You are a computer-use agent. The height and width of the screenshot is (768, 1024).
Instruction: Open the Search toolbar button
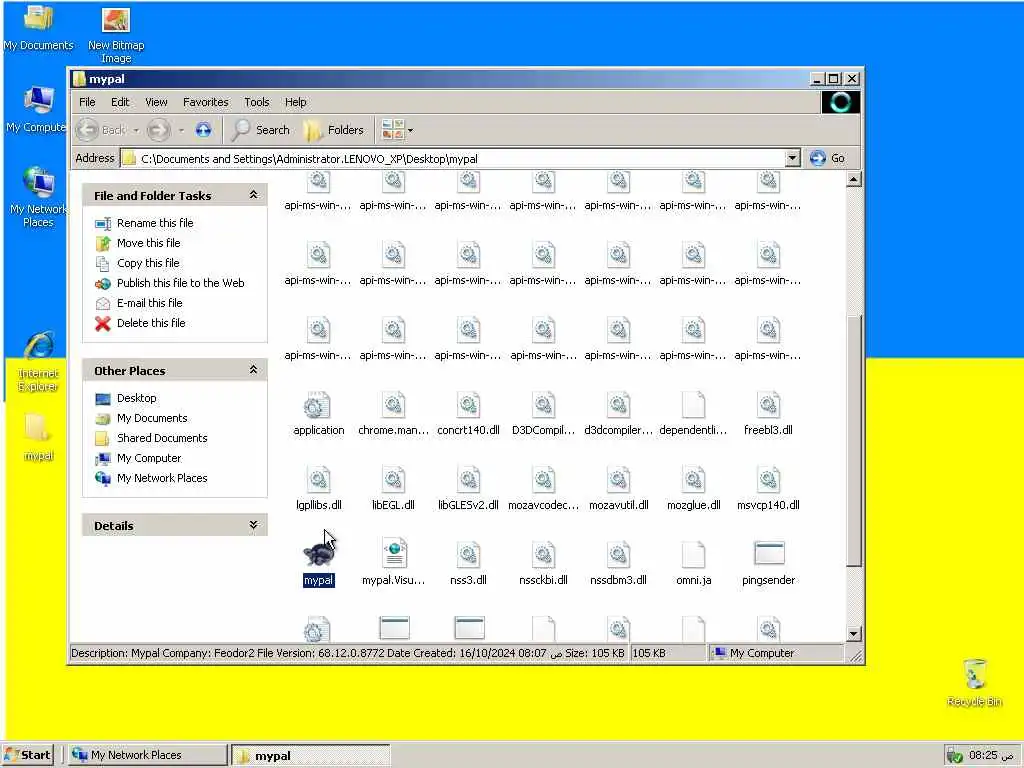coord(261,130)
